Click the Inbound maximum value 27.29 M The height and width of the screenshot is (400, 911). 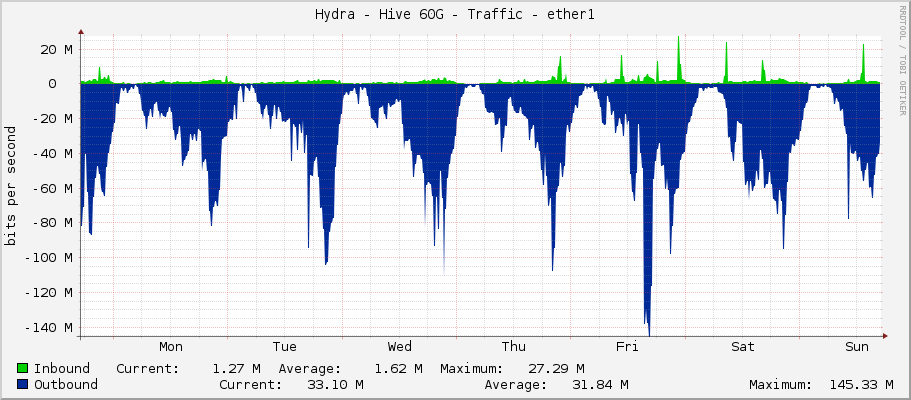coord(553,368)
